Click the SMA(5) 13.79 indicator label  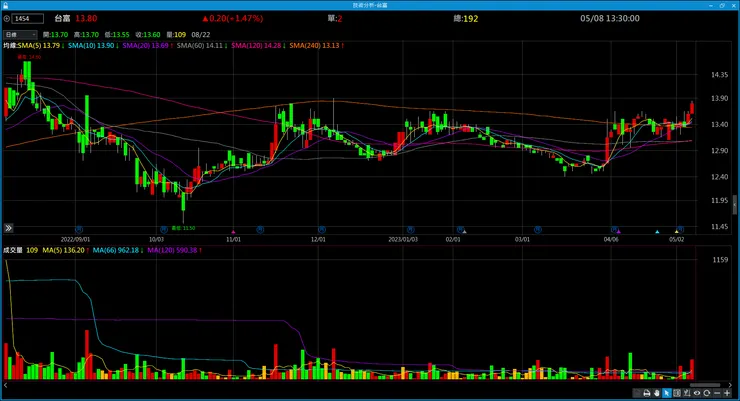click(41, 46)
